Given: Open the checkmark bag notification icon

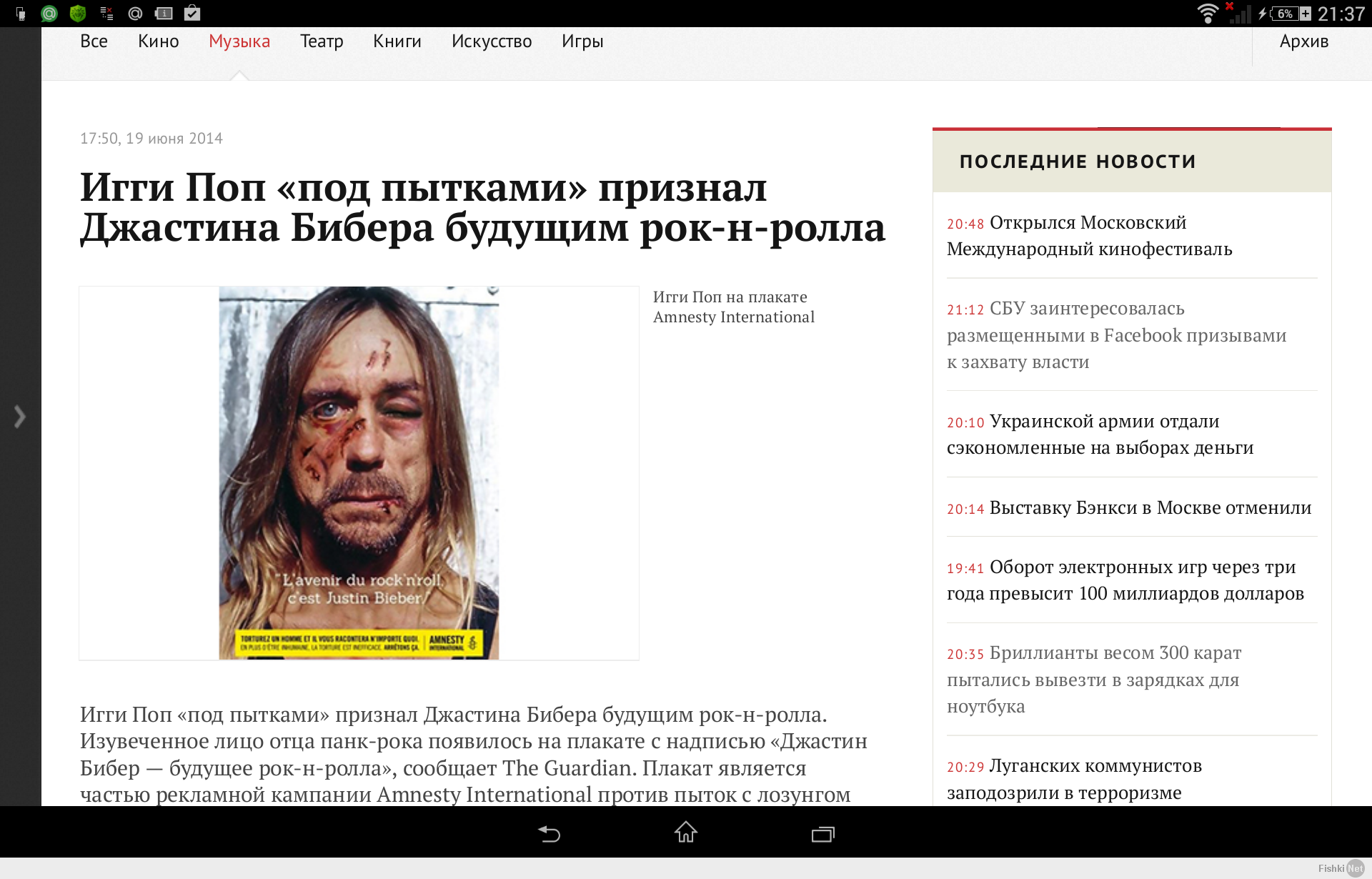Looking at the screenshot, I should [x=192, y=13].
